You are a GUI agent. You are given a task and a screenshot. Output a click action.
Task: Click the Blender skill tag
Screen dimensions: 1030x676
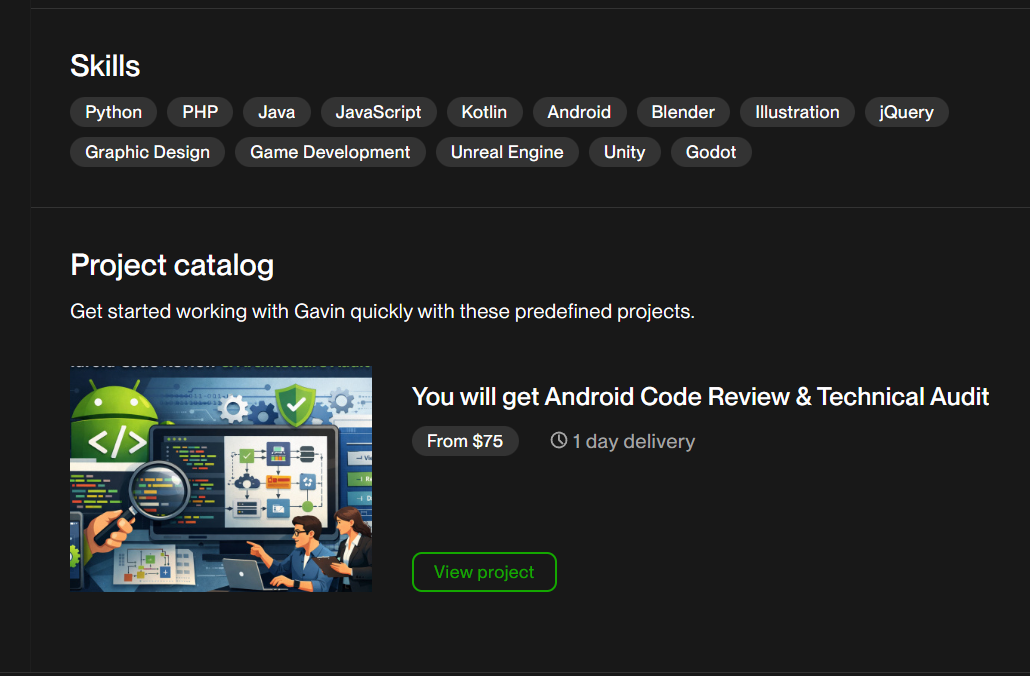pyautogui.click(x=683, y=112)
